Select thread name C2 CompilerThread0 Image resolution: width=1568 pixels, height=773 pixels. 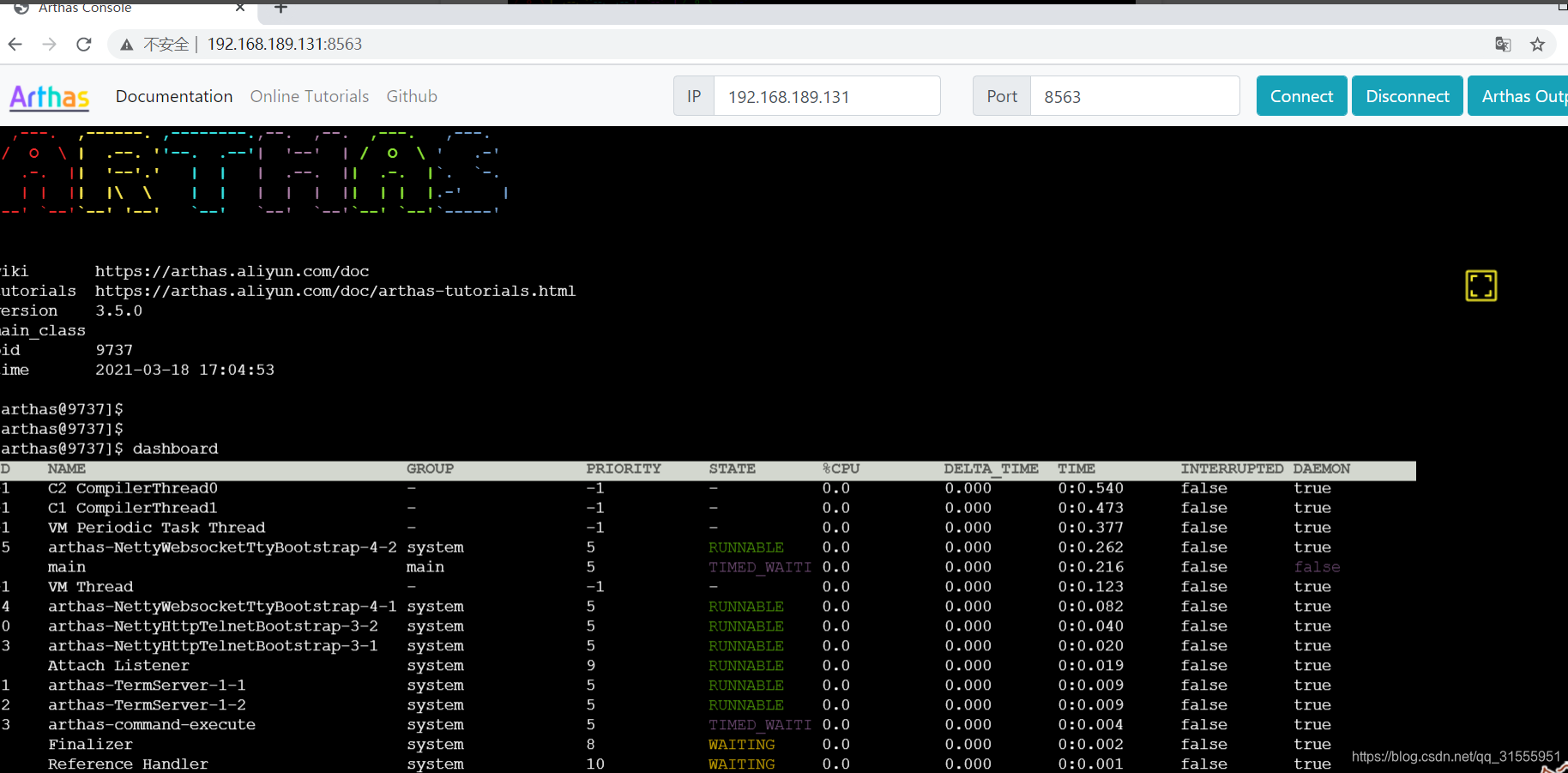point(133,488)
